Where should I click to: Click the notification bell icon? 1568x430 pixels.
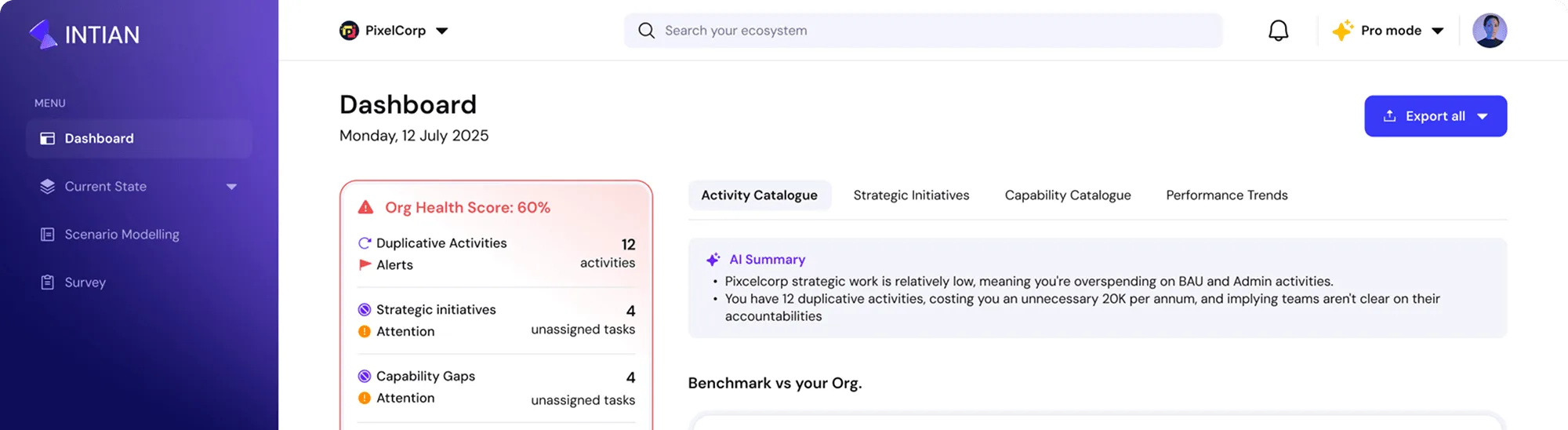pos(1278,31)
